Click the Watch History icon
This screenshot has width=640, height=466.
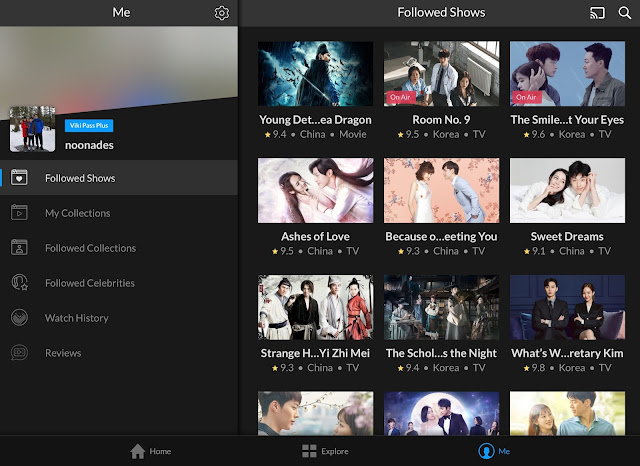click(x=19, y=317)
